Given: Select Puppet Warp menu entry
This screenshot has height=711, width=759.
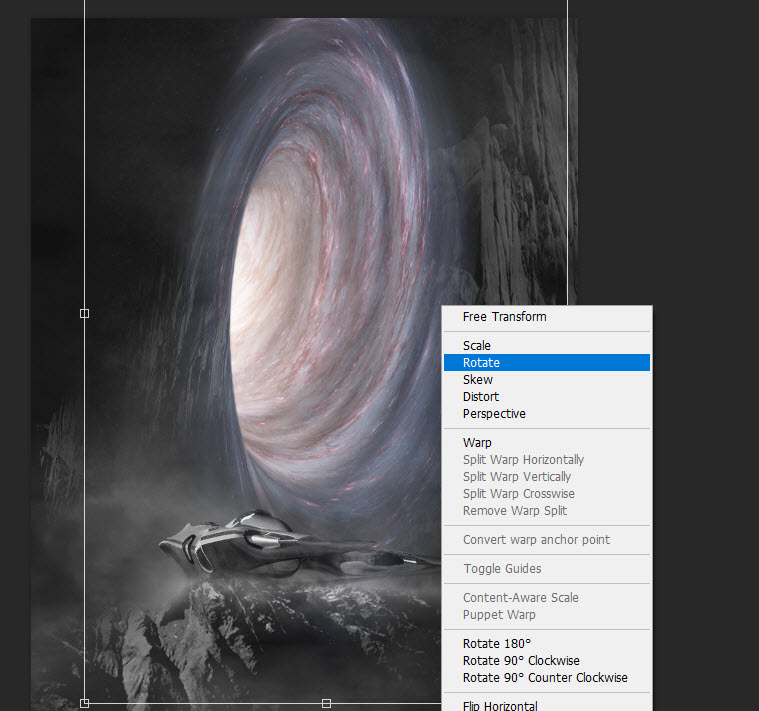Looking at the screenshot, I should coord(499,615).
